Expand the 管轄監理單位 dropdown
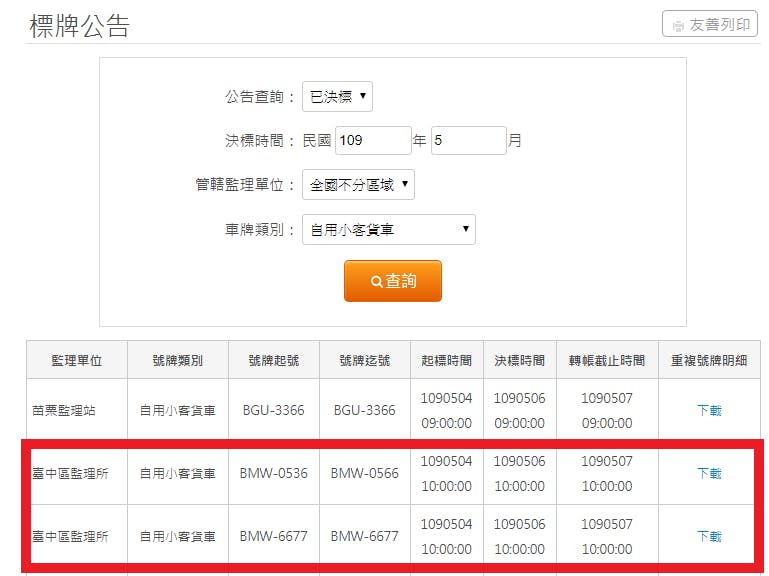The image size is (769, 576). pos(358,185)
